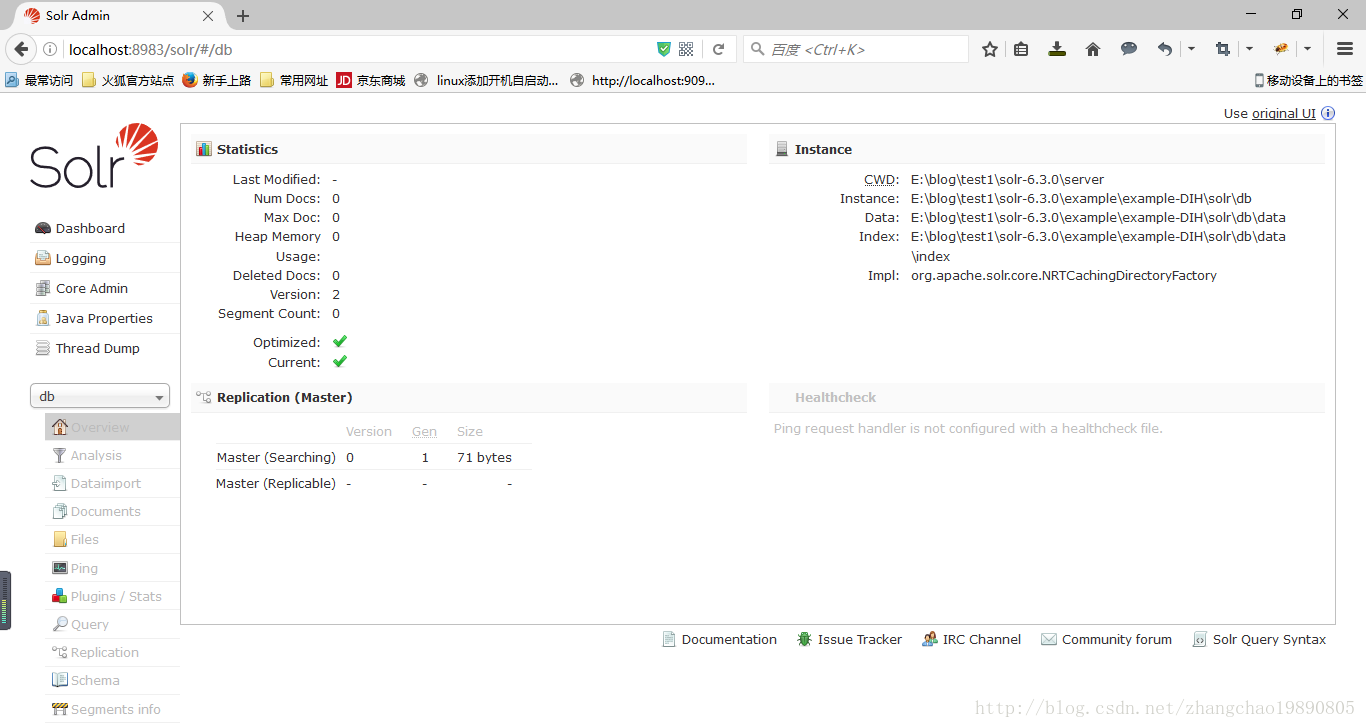Open Plugins / Stats page
Viewport: 1366px width, 728px height.
click(115, 596)
